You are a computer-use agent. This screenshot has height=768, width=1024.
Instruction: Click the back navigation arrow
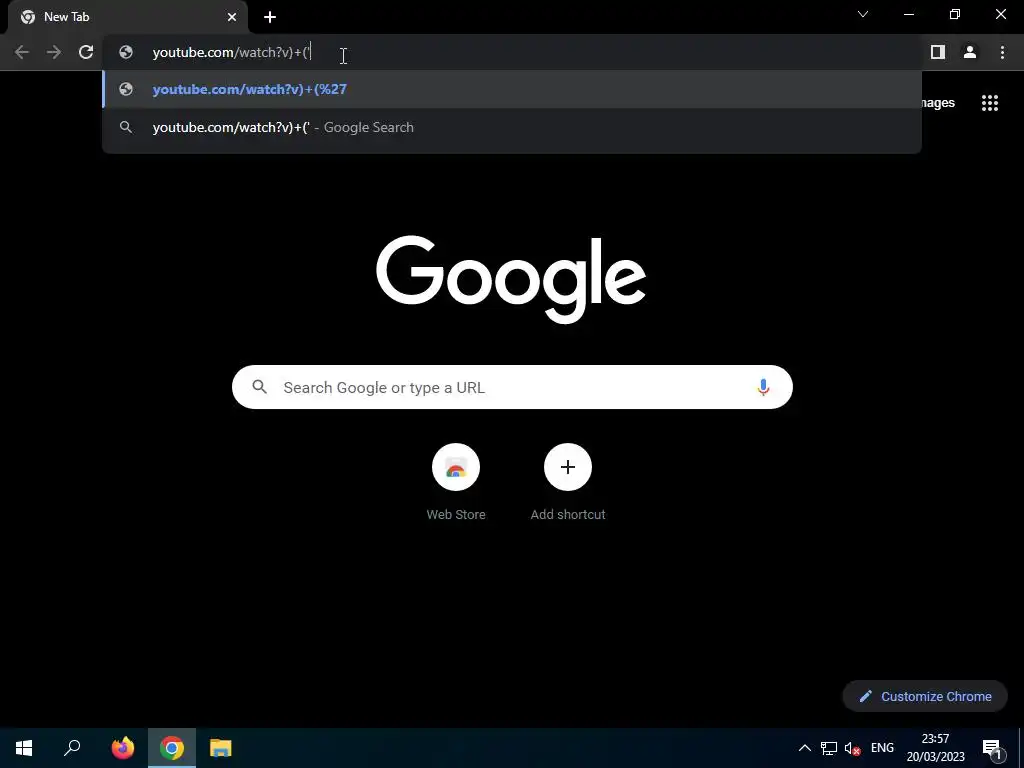coord(22,52)
